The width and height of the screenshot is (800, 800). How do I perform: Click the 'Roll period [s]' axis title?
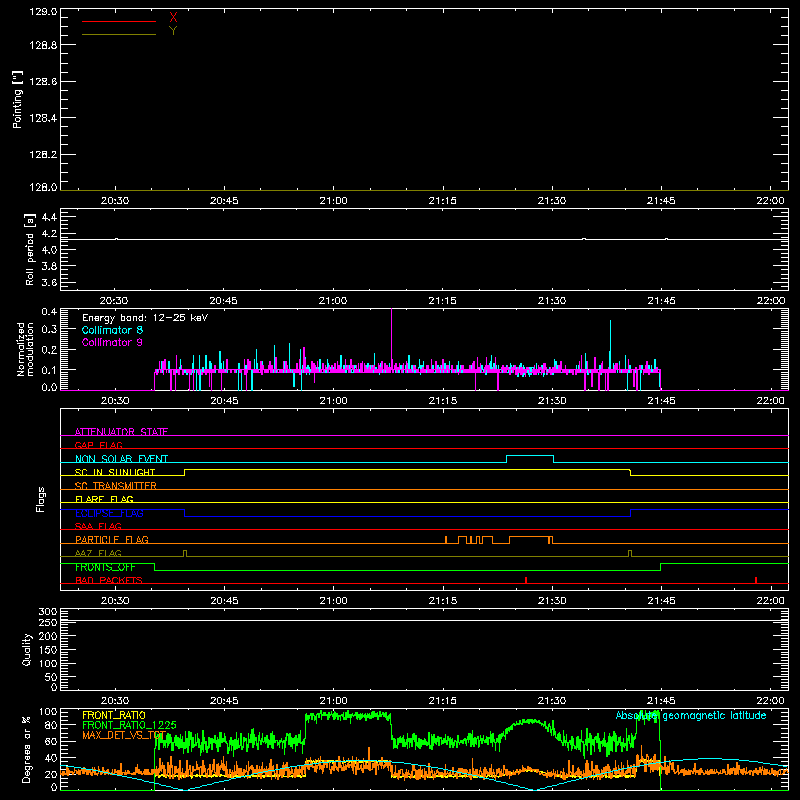click(x=30, y=249)
